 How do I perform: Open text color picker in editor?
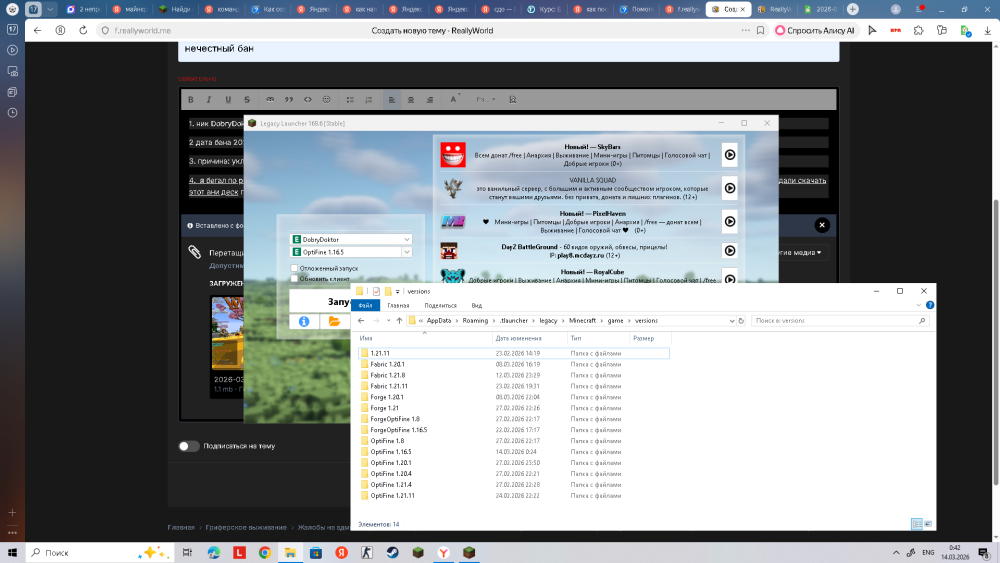(x=453, y=99)
